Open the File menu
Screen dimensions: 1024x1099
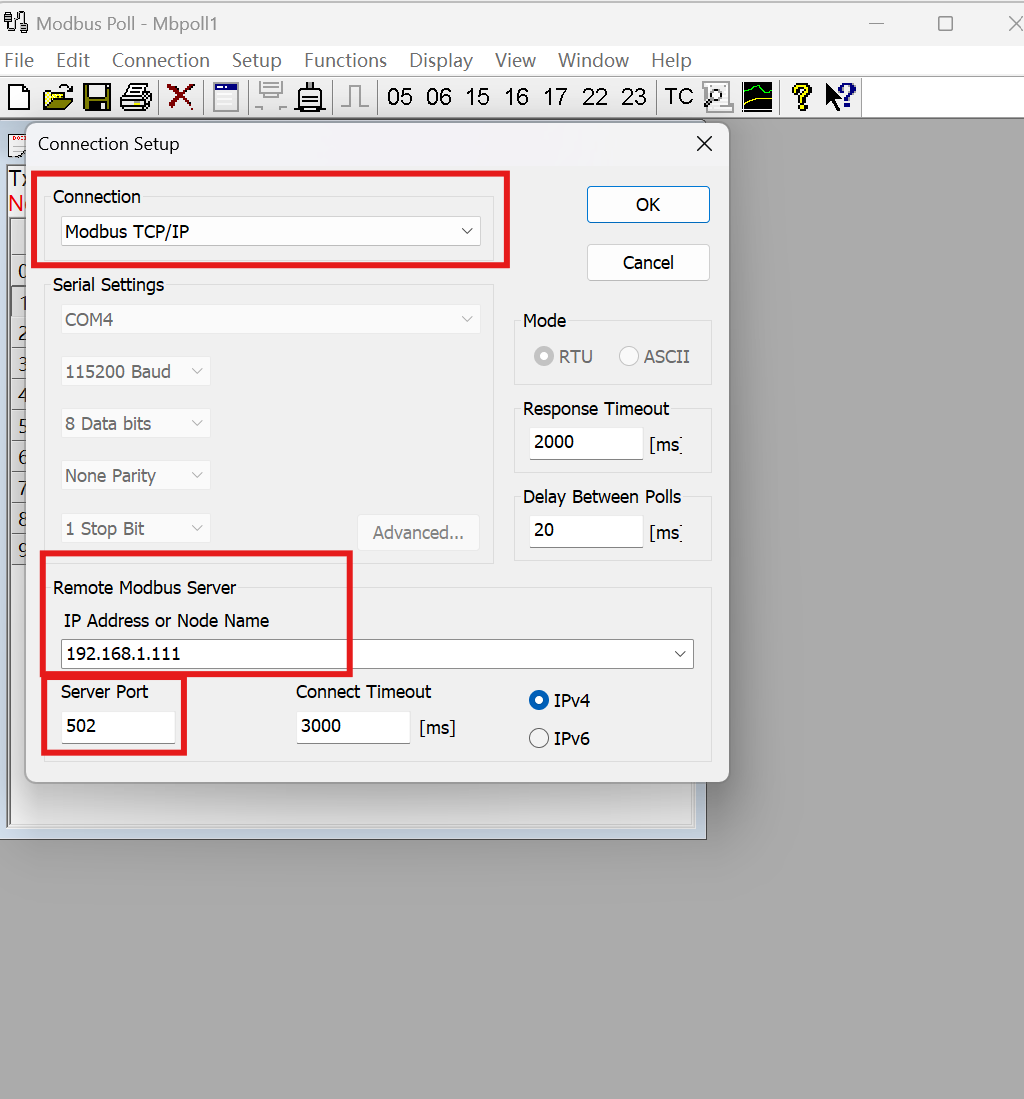(19, 60)
